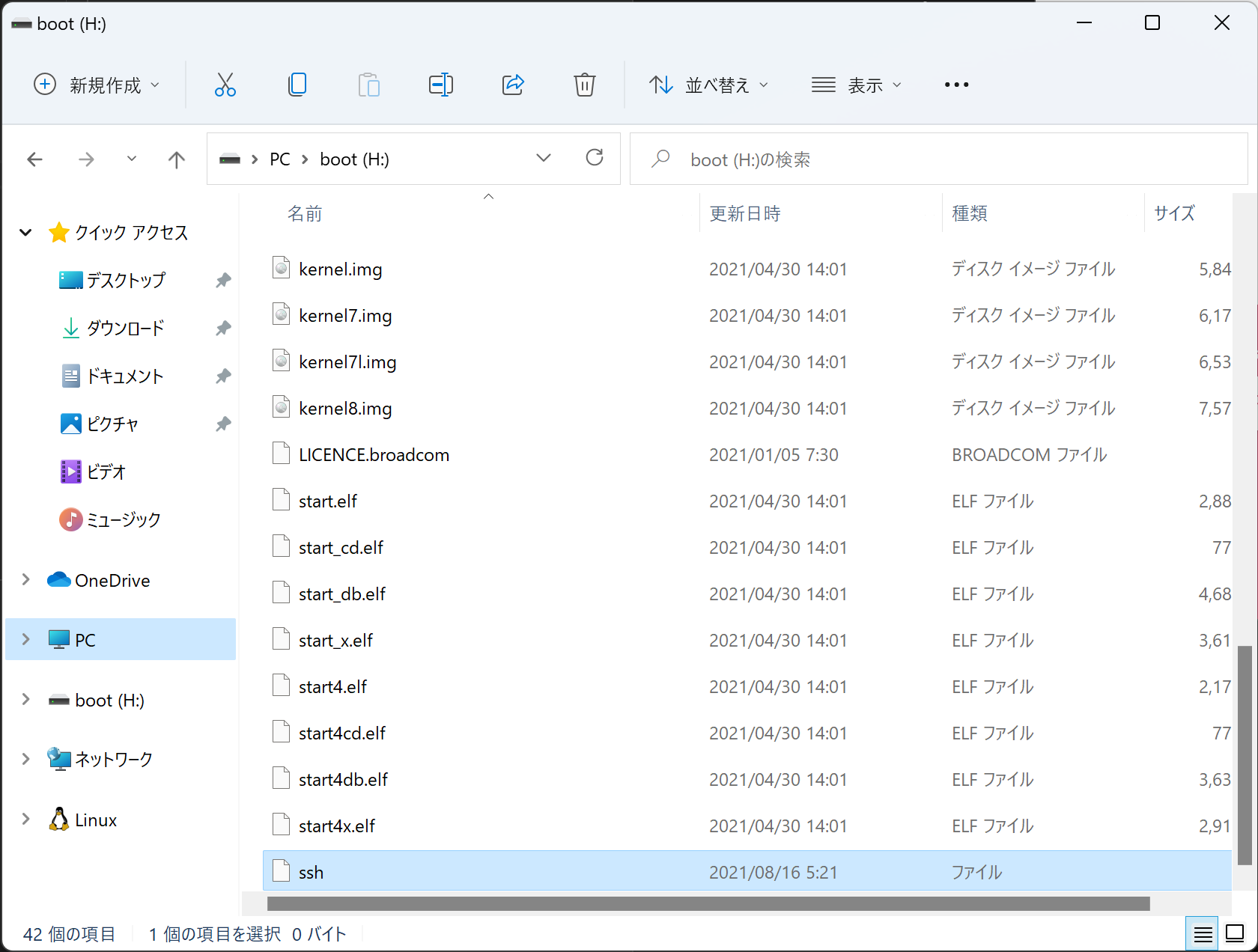Select the Linux sidebar entry
The width and height of the screenshot is (1258, 952).
click(95, 820)
